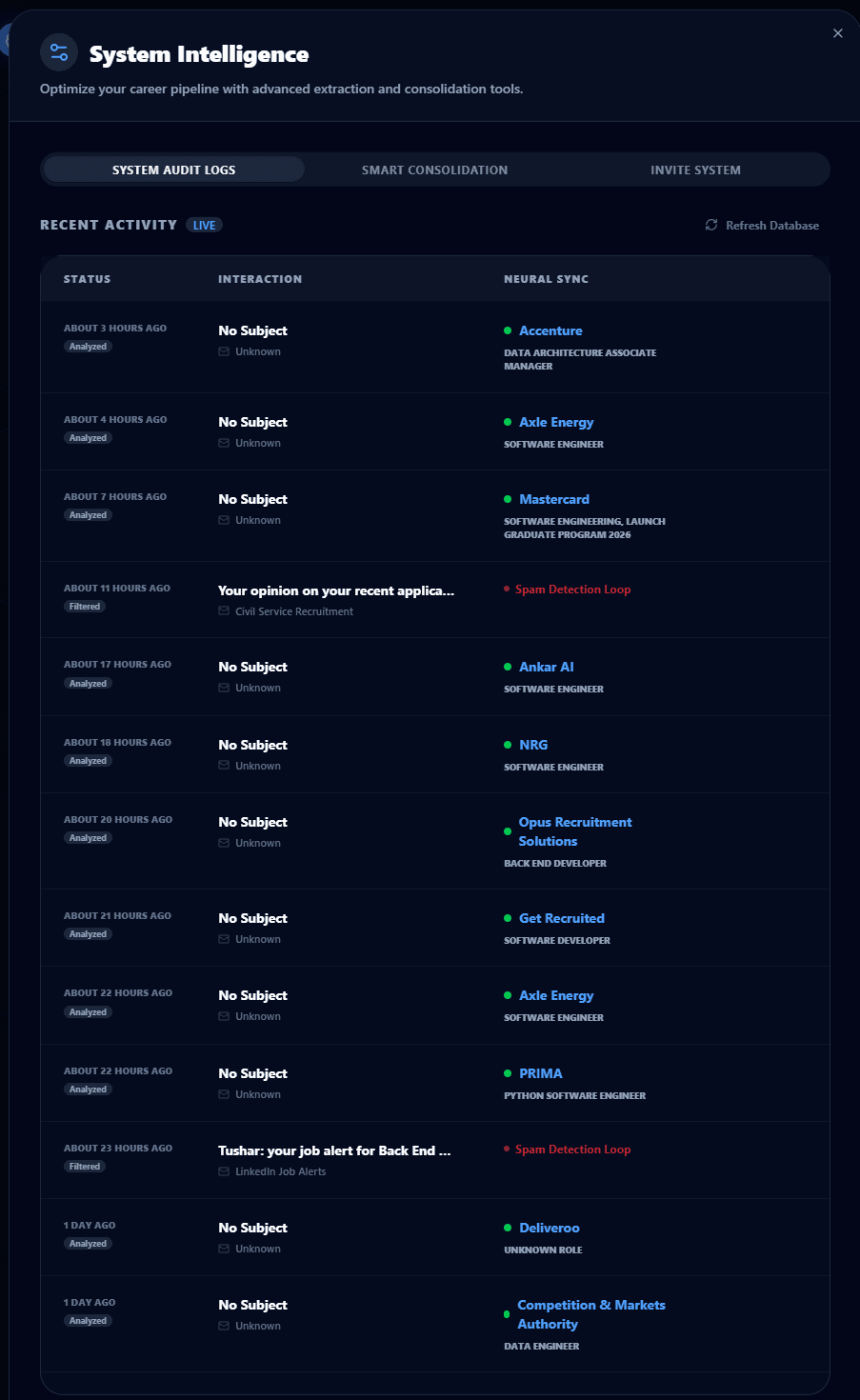Click the red dot beside the first Spam Detection Loop
The image size is (860, 1400).
pyautogui.click(x=506, y=589)
